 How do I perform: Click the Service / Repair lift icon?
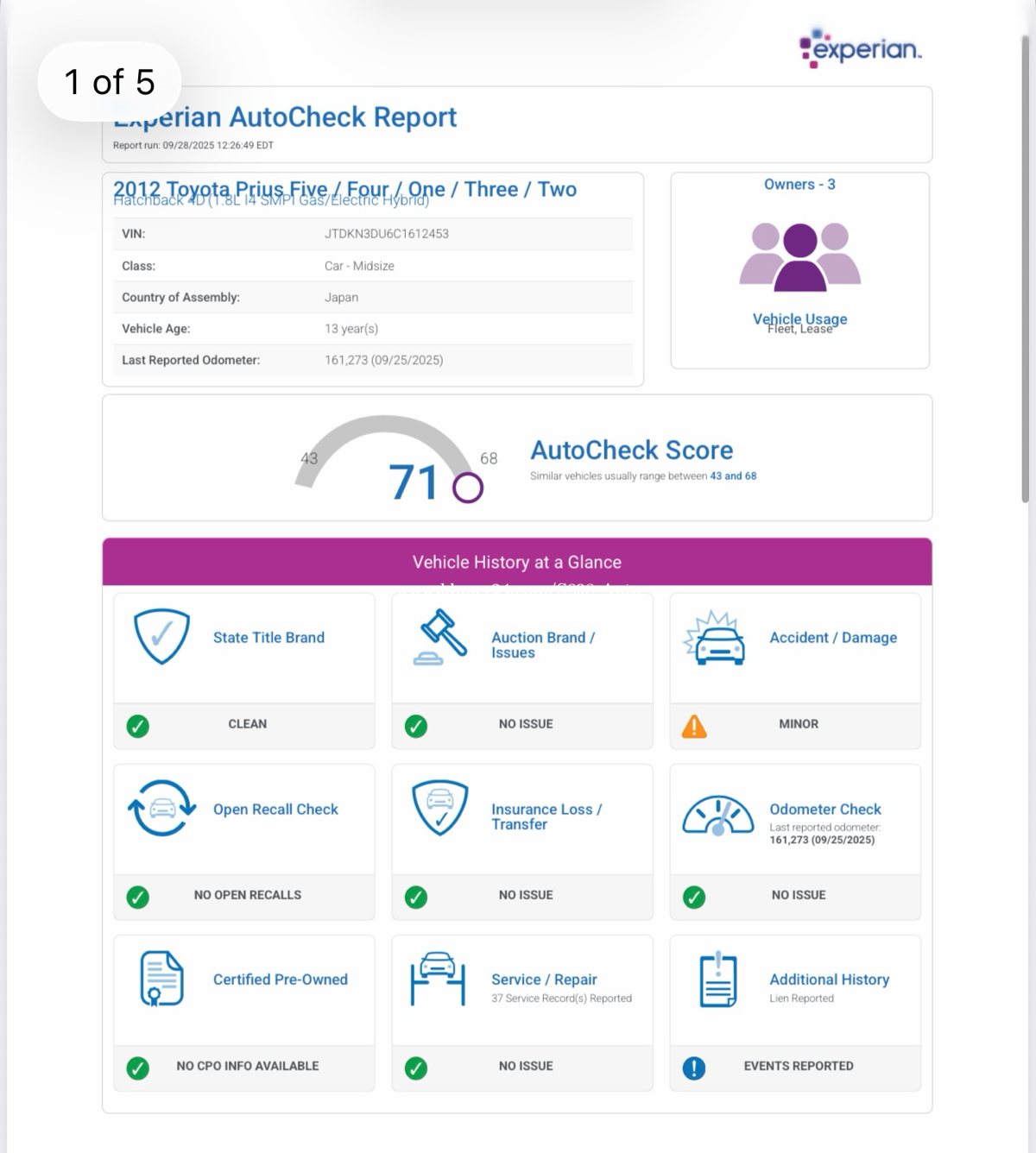[x=438, y=979]
